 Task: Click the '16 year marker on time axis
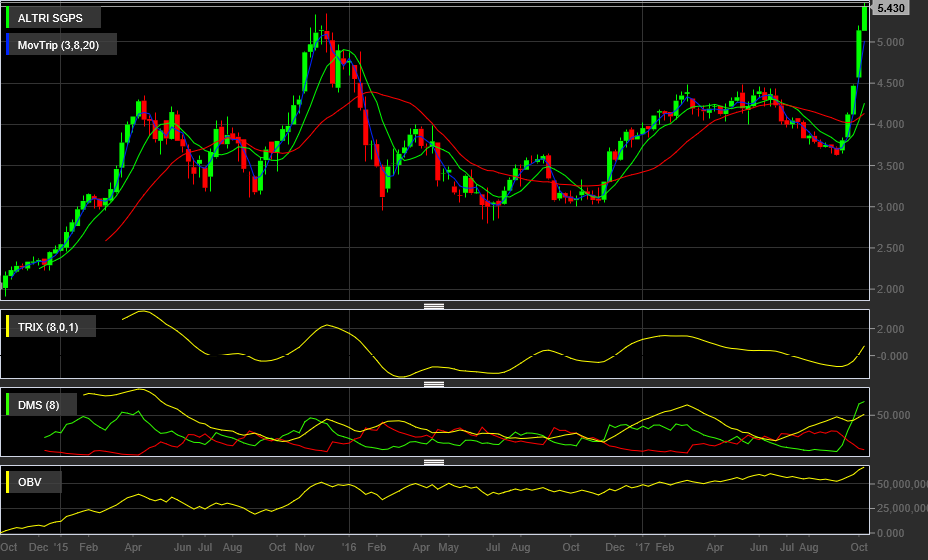click(x=349, y=547)
